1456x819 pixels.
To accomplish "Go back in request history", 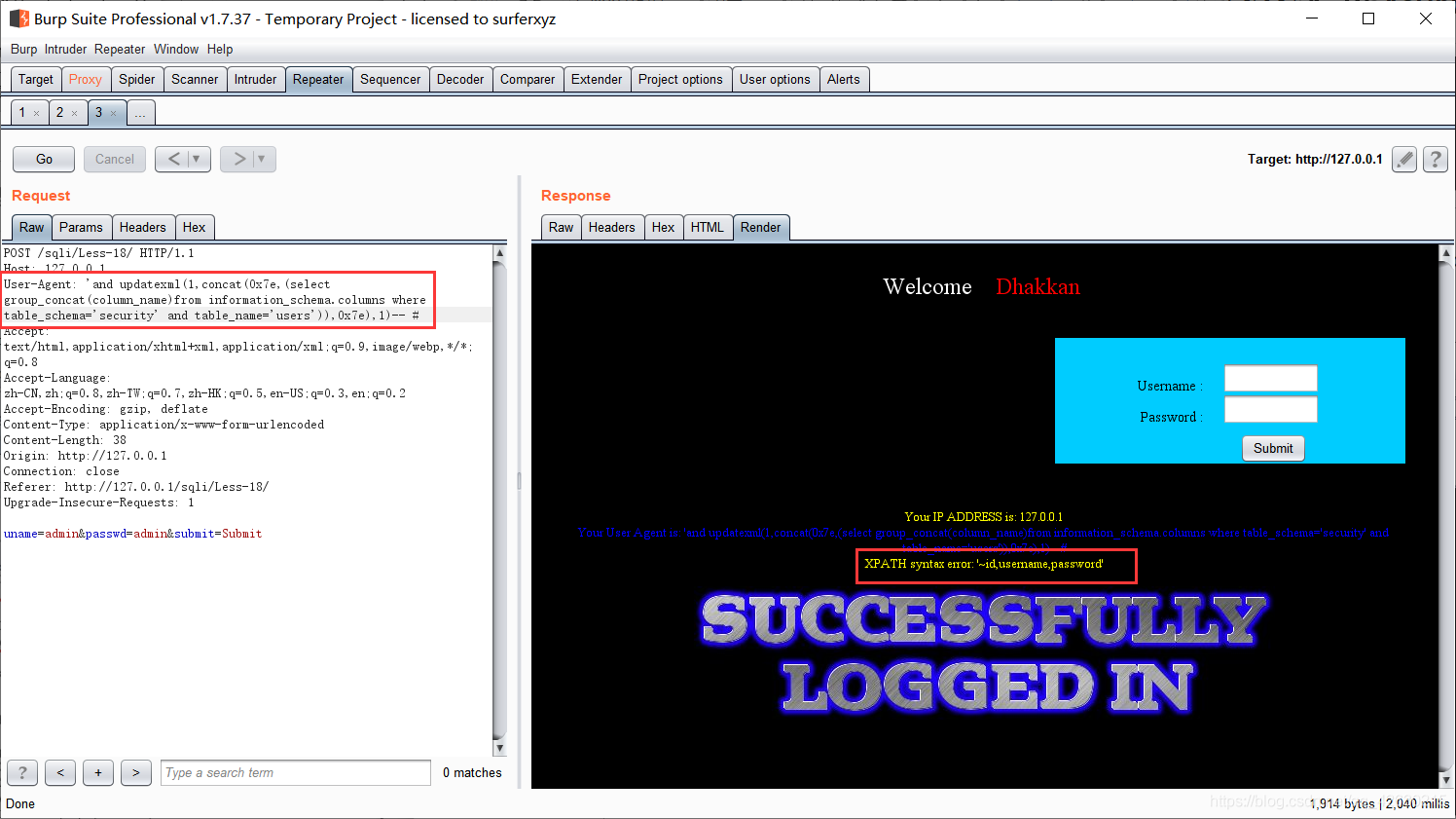I will pyautogui.click(x=173, y=159).
